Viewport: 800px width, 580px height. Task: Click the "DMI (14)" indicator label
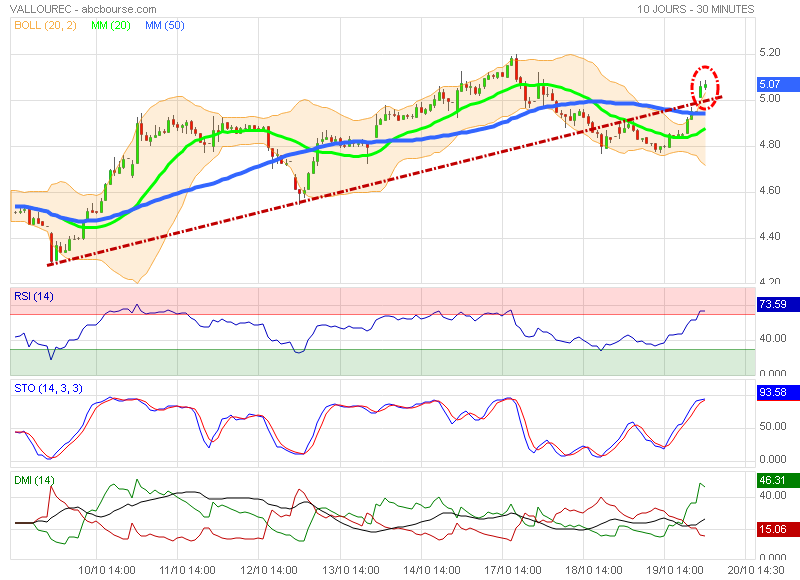(x=34, y=480)
